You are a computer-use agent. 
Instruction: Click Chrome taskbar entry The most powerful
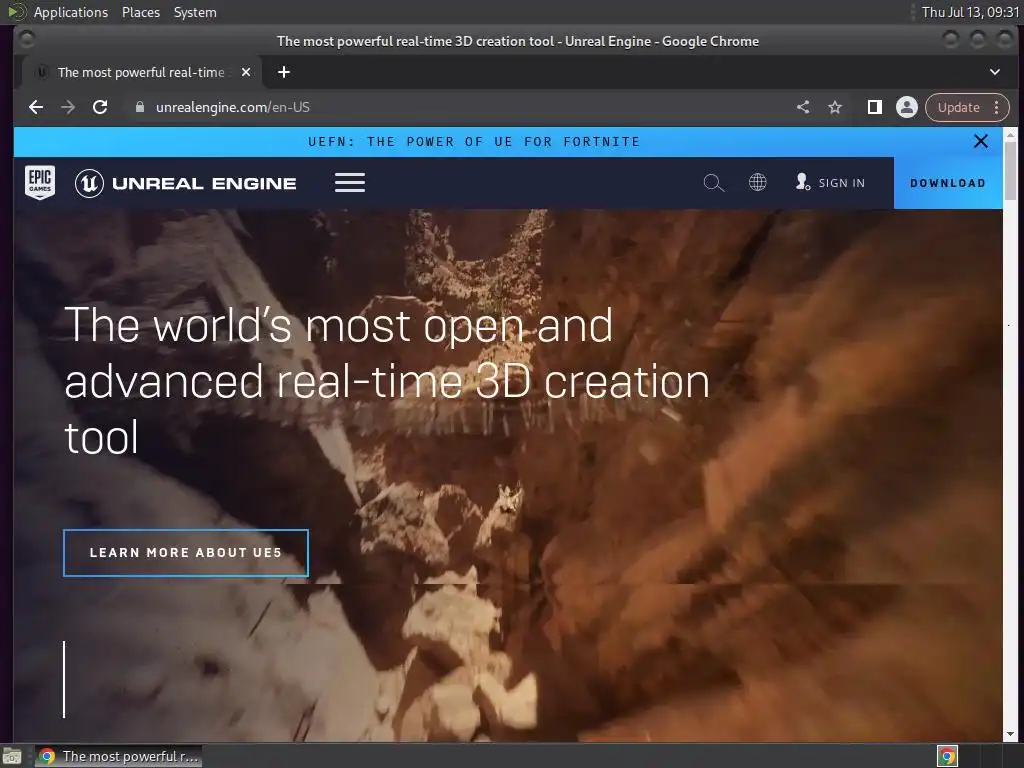coord(118,756)
